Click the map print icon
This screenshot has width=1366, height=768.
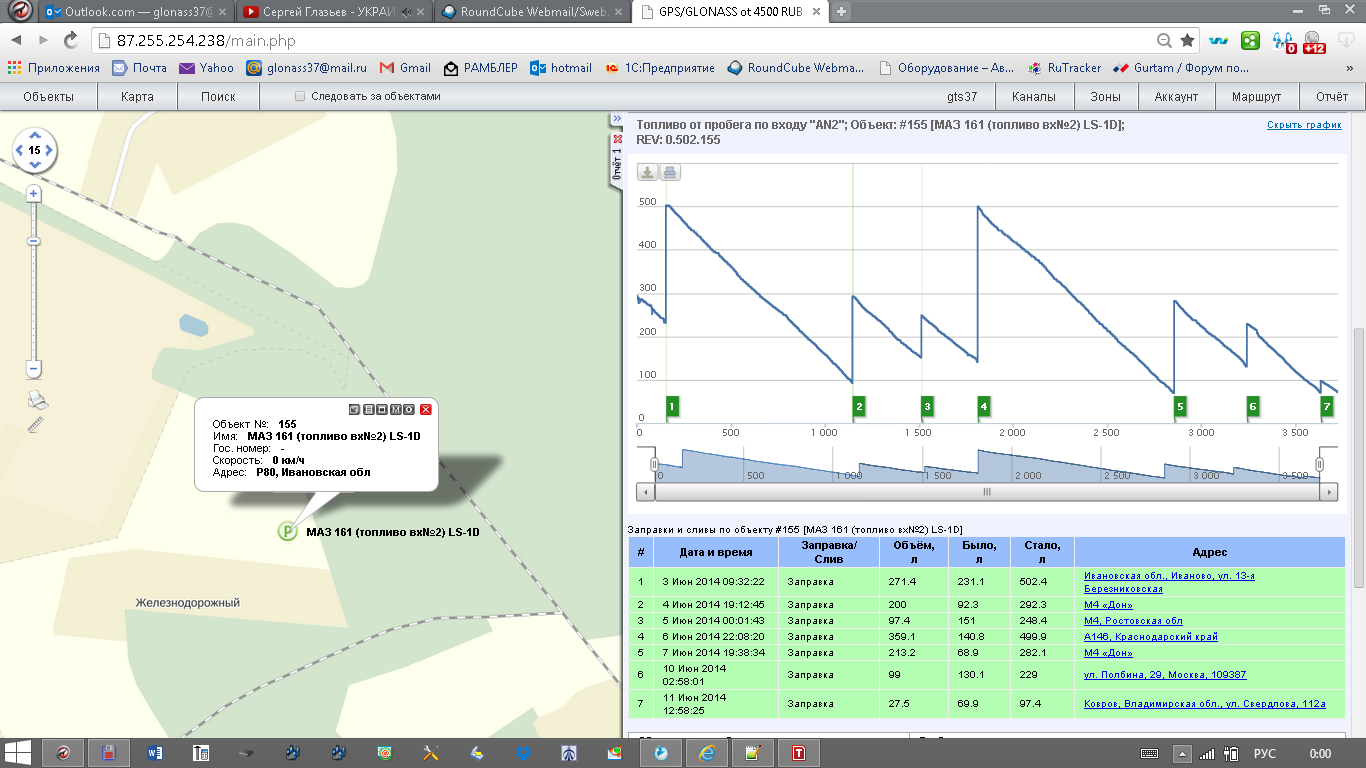coord(37,401)
